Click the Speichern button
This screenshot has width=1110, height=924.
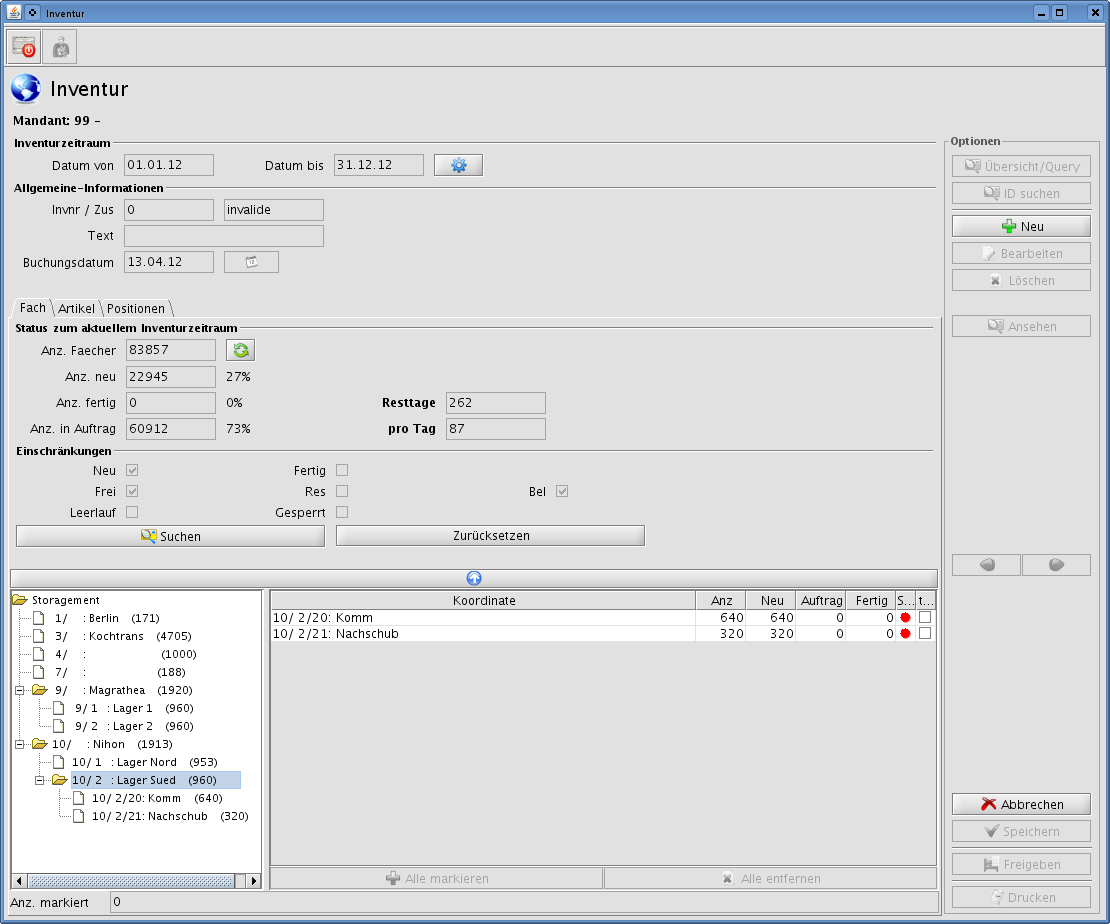(x=1022, y=831)
